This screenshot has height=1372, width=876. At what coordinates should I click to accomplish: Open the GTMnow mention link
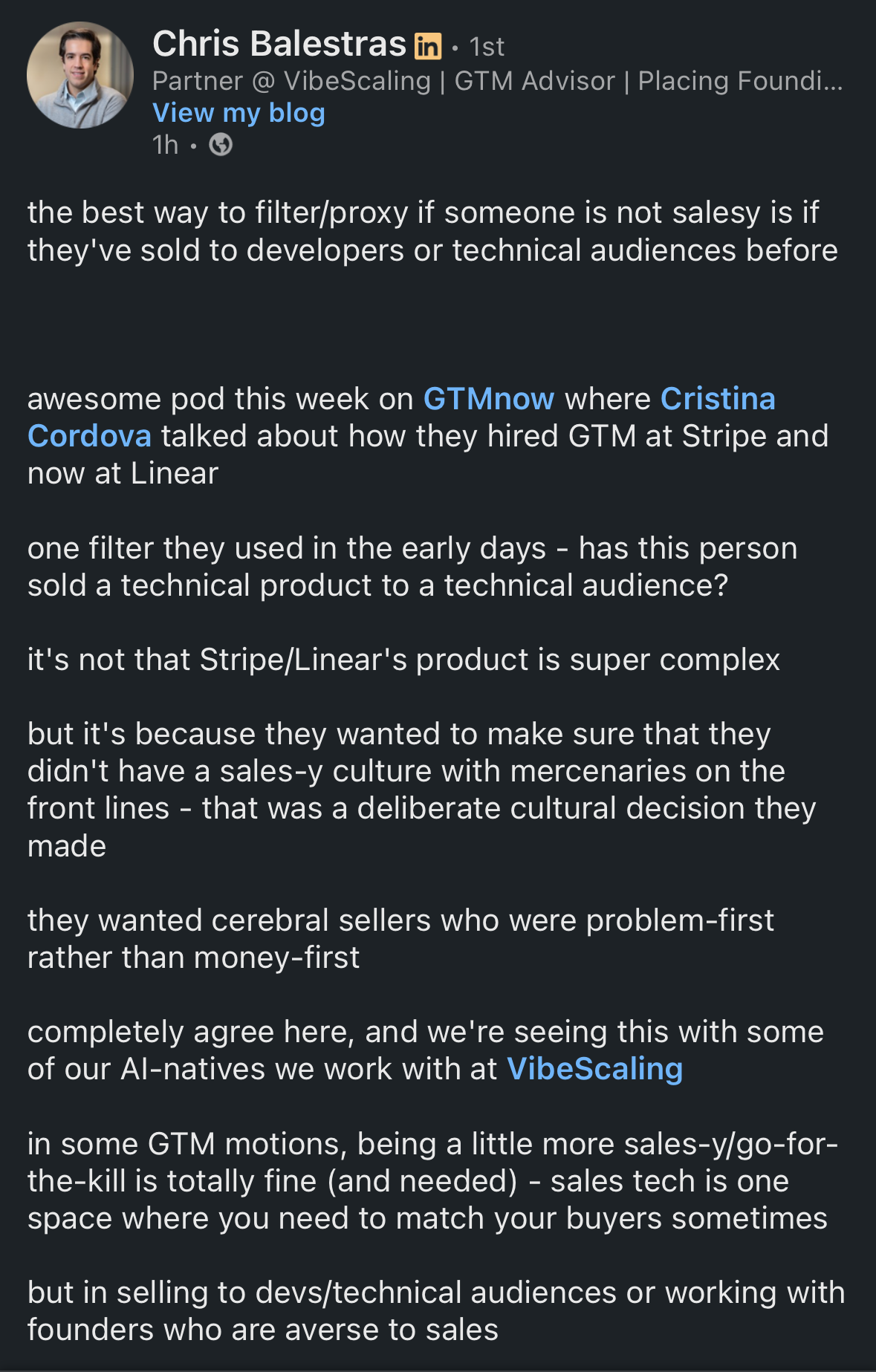coord(489,399)
